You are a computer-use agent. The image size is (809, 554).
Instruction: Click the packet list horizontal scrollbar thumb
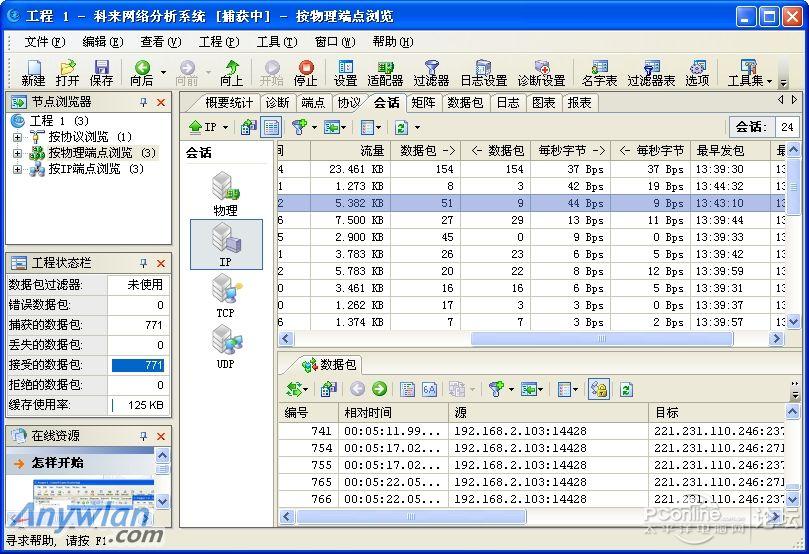click(x=411, y=516)
